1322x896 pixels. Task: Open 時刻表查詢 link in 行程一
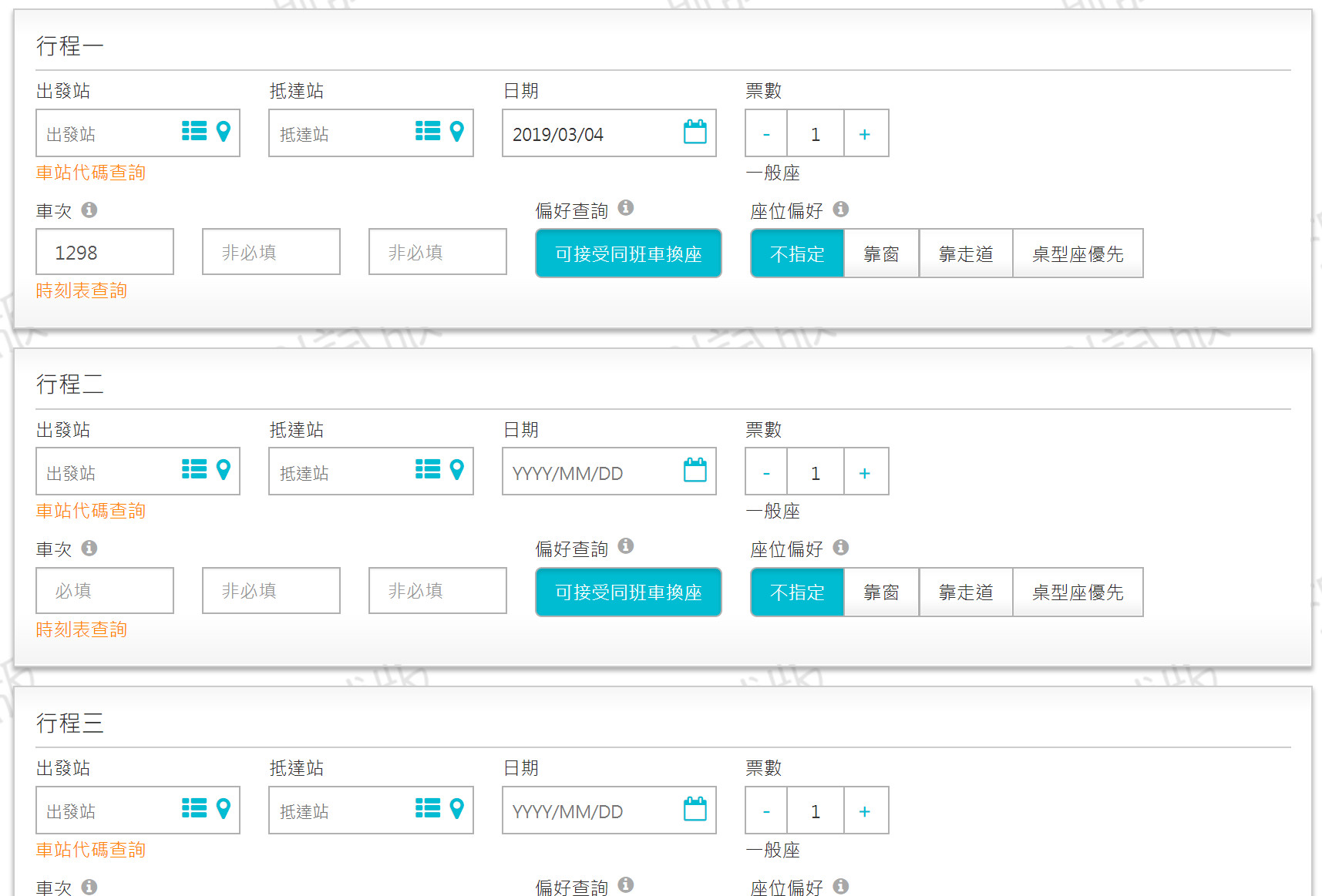(x=82, y=290)
